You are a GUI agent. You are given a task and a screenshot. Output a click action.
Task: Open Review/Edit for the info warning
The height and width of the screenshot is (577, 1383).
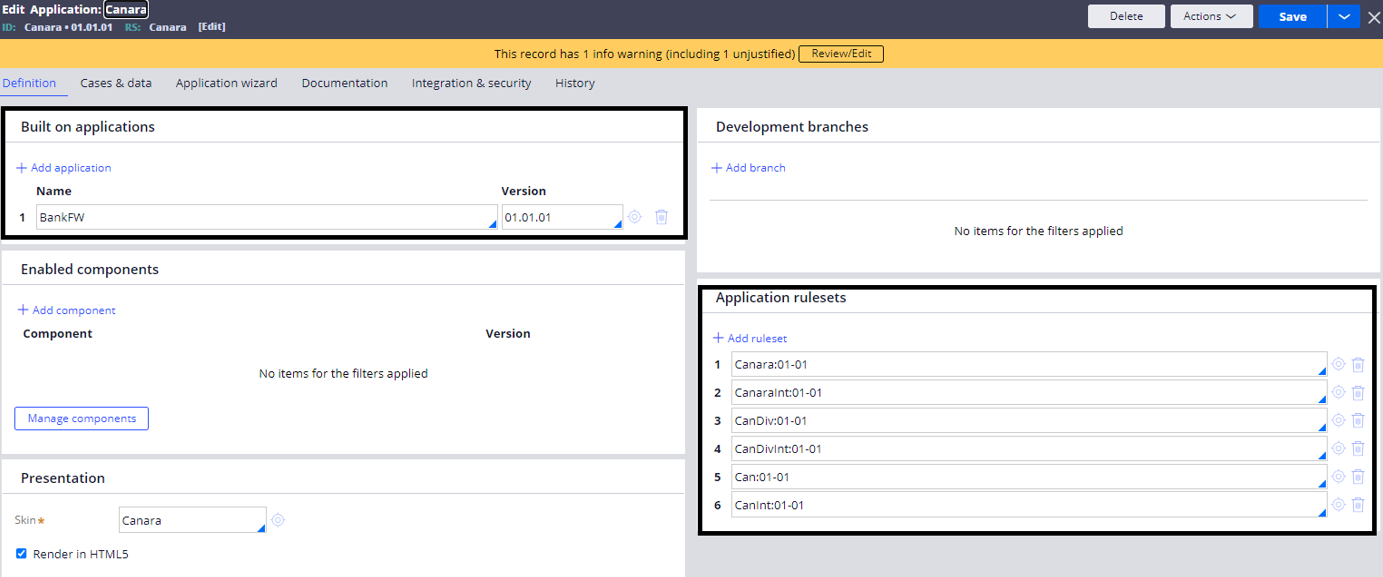click(841, 53)
